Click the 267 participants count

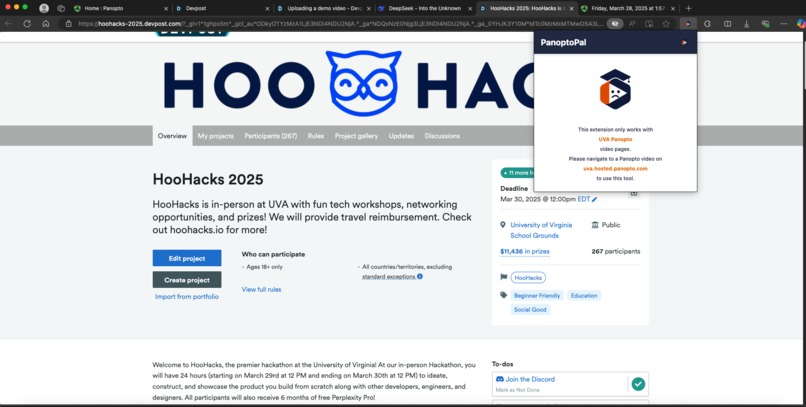616,252
